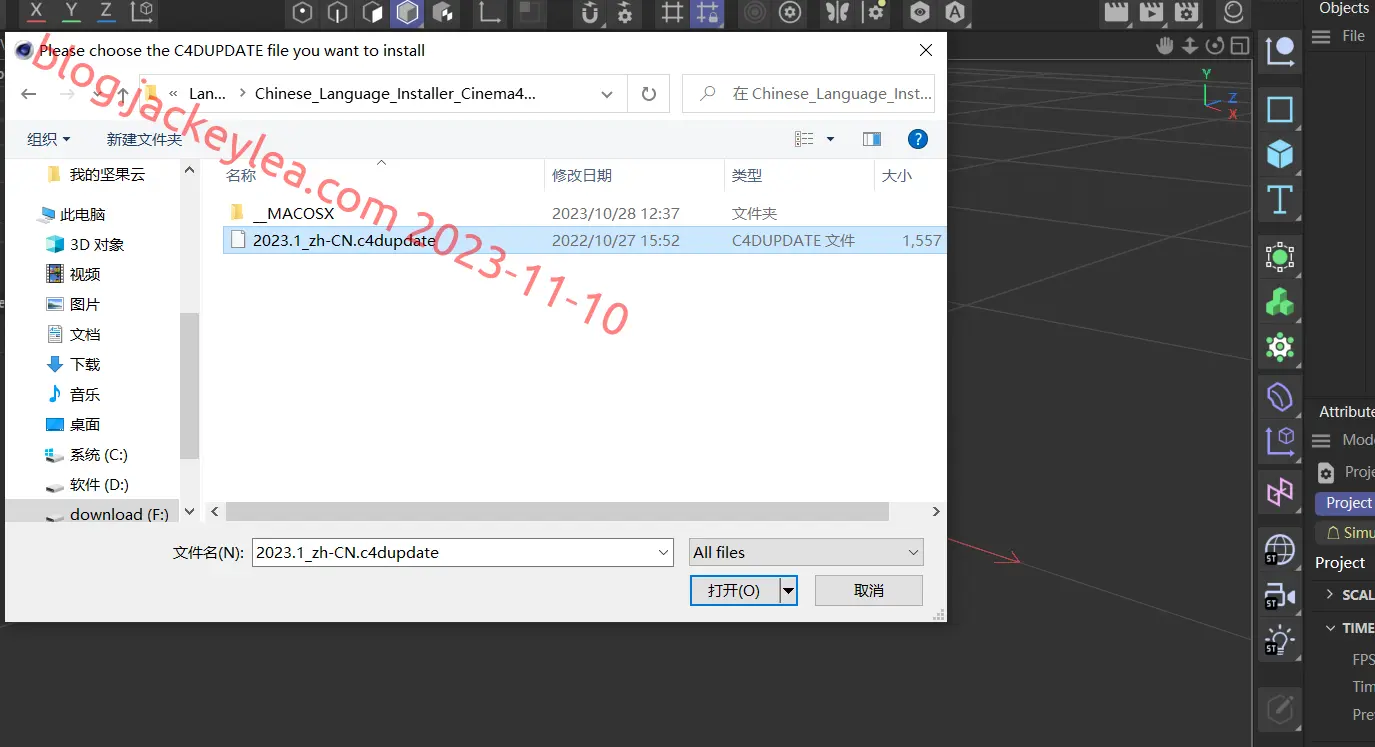
Task: Open 下载 folder in navigation pane
Action: 85,364
